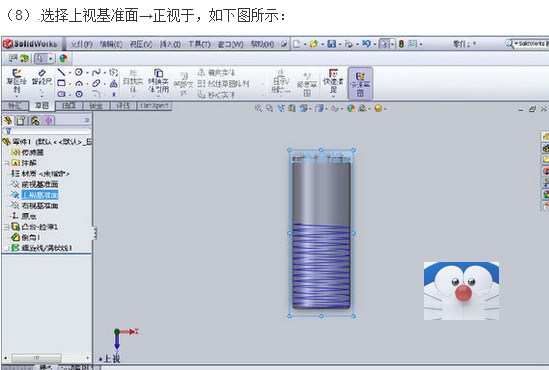The height and width of the screenshot is (370, 549).
Task: Select 上视基准面 in the feature tree
Action: tap(40, 195)
